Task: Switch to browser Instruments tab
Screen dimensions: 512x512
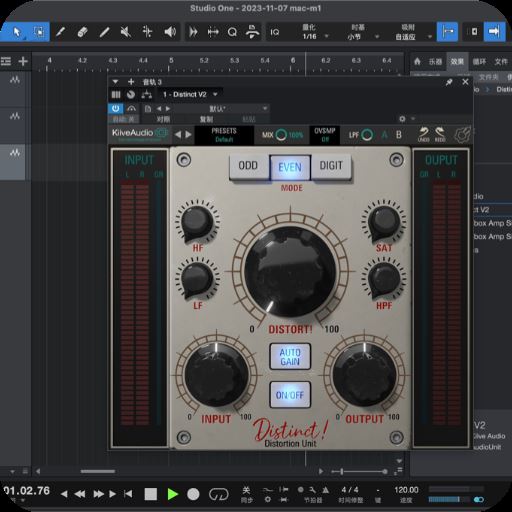Action: (x=435, y=62)
